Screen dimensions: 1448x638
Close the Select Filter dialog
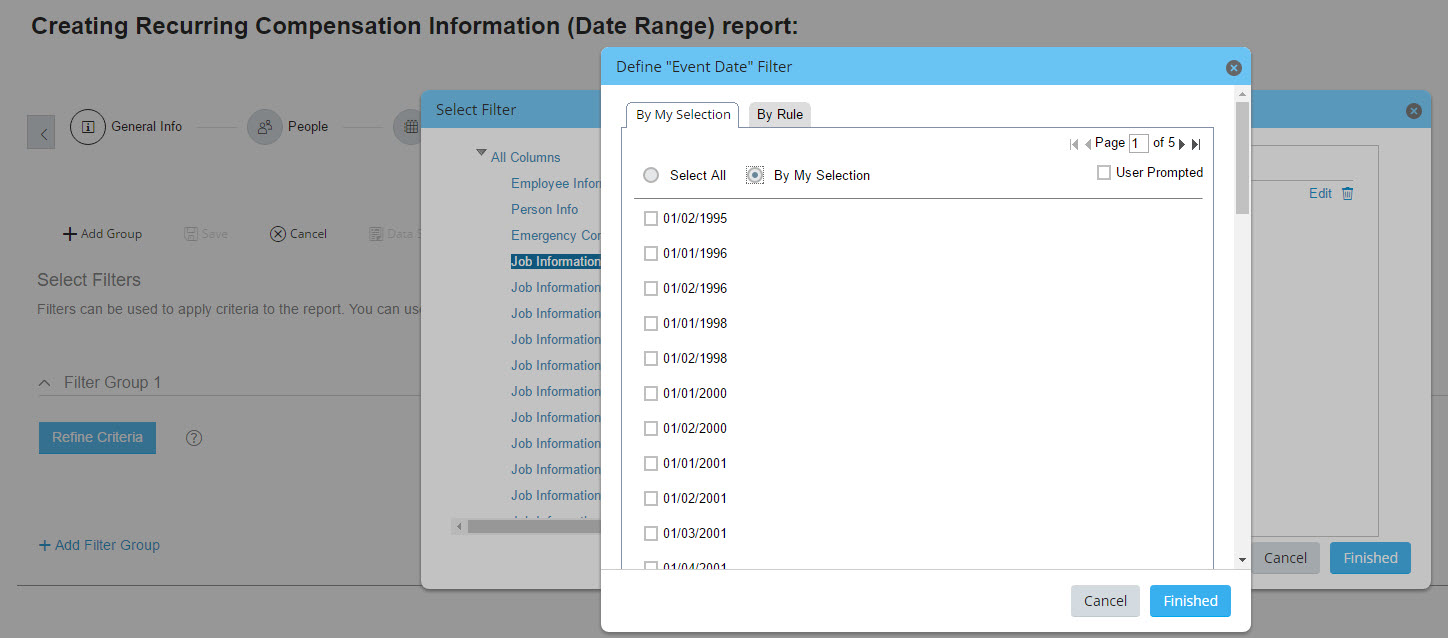[x=1413, y=111]
